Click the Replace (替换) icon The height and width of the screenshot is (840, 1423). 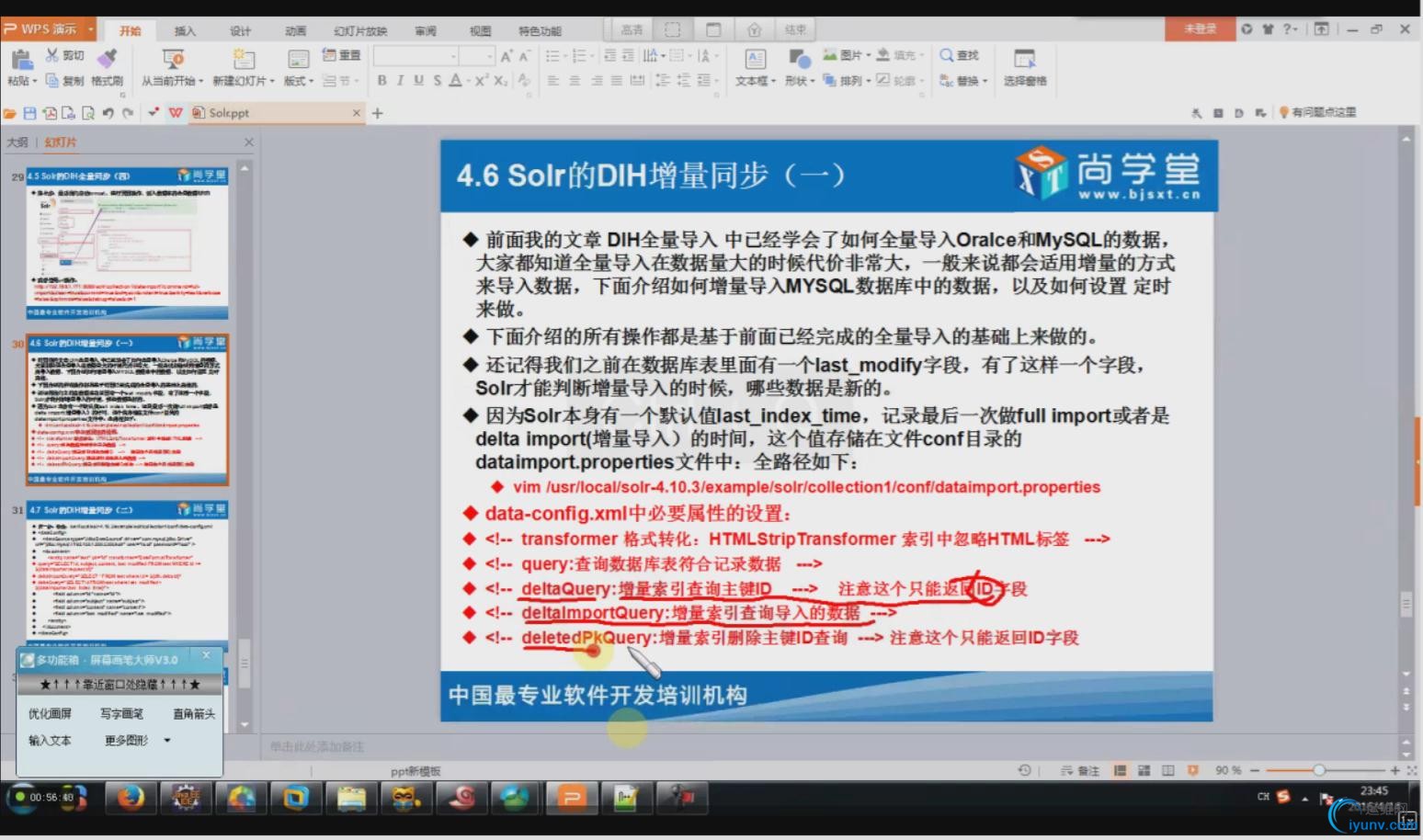coord(946,81)
